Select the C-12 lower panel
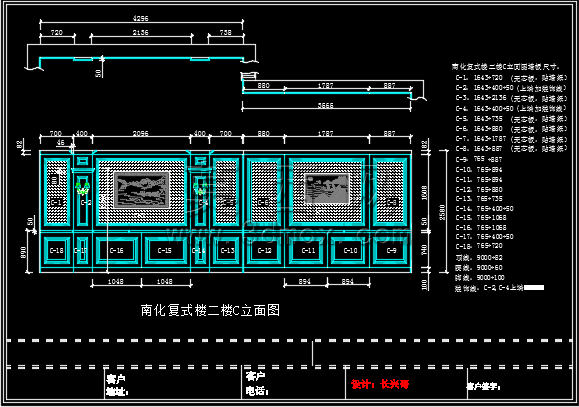This screenshot has width=579, height=407. tap(264, 250)
